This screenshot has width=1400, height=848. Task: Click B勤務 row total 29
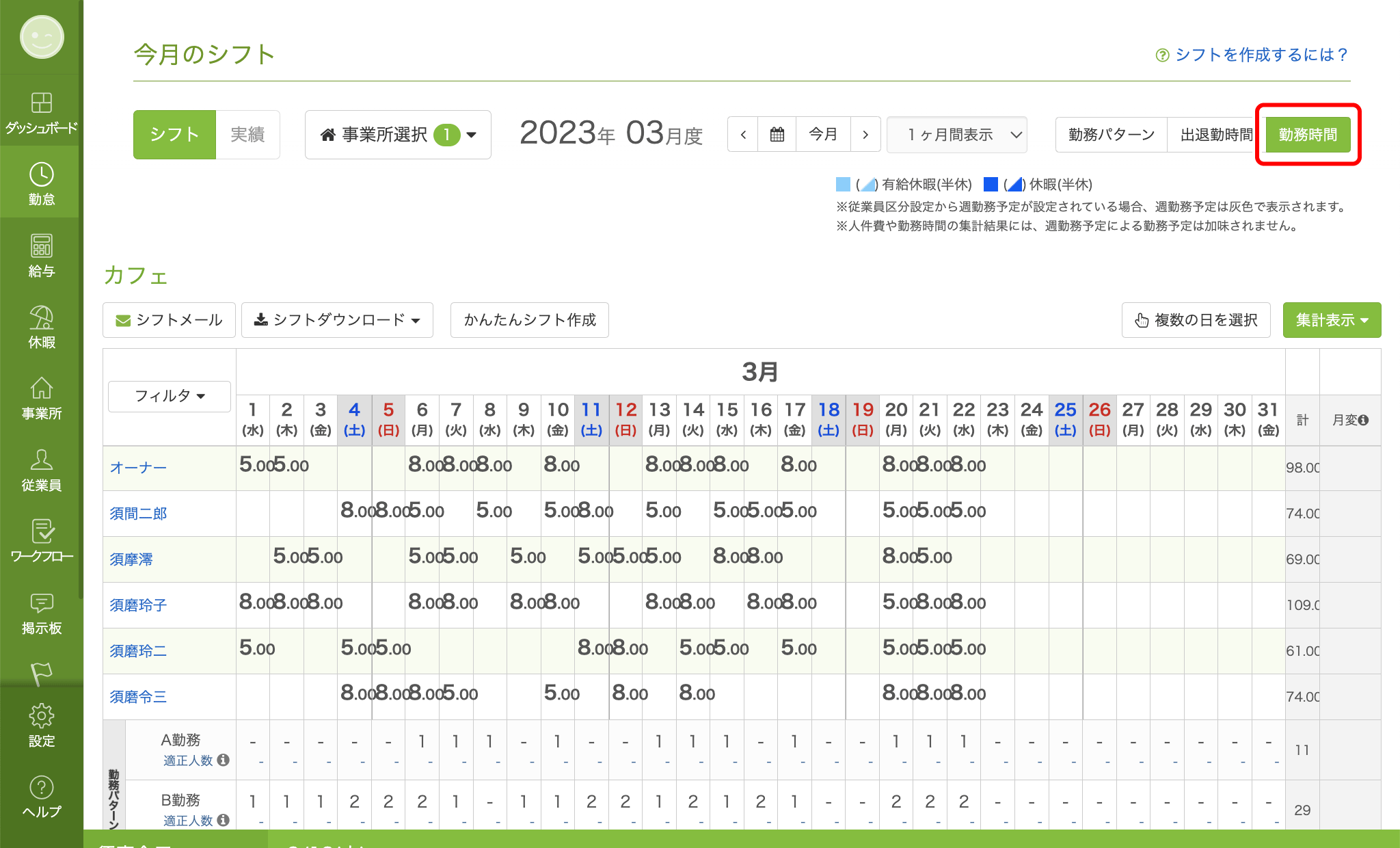[1302, 810]
